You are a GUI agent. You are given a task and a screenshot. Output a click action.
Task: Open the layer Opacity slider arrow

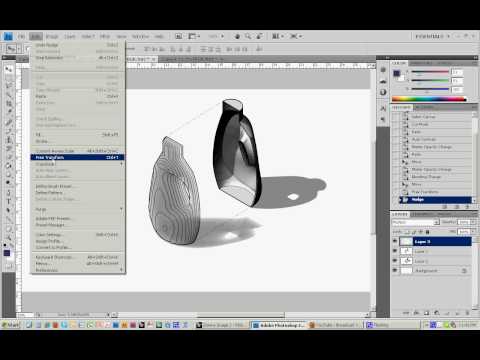point(473,222)
